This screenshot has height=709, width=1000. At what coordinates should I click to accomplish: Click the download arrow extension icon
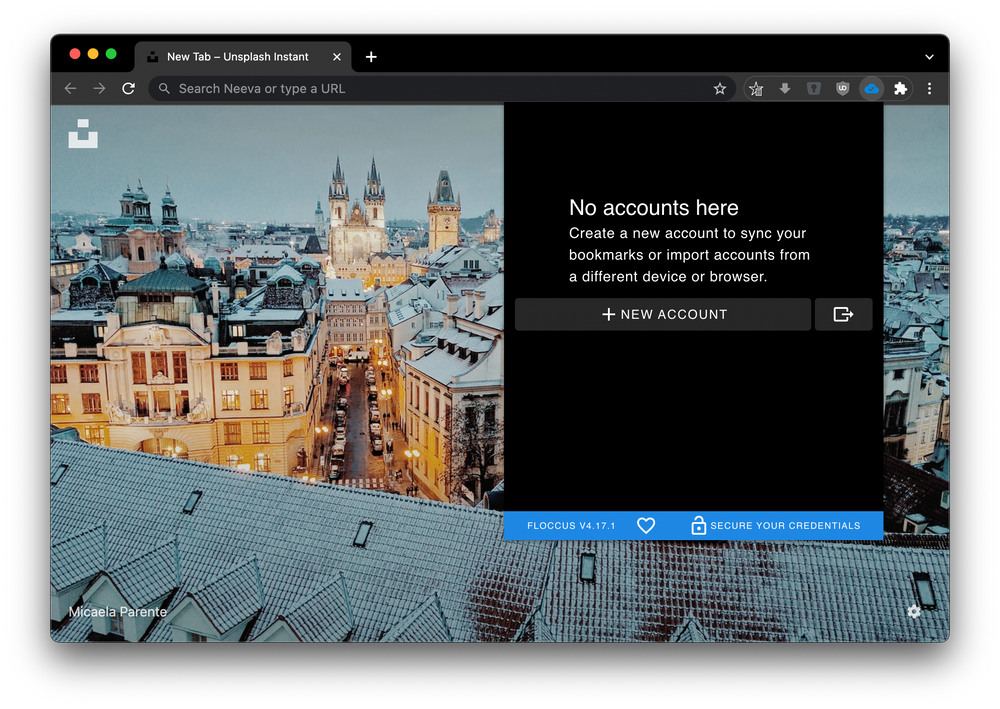(785, 89)
